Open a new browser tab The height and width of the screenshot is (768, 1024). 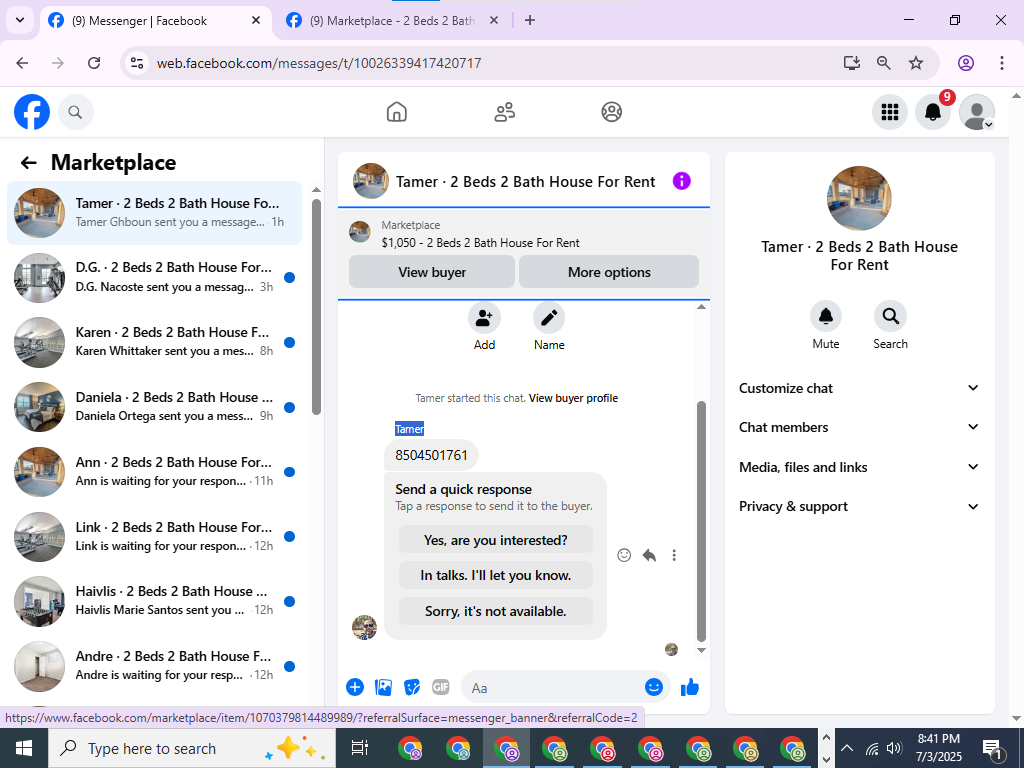(530, 20)
